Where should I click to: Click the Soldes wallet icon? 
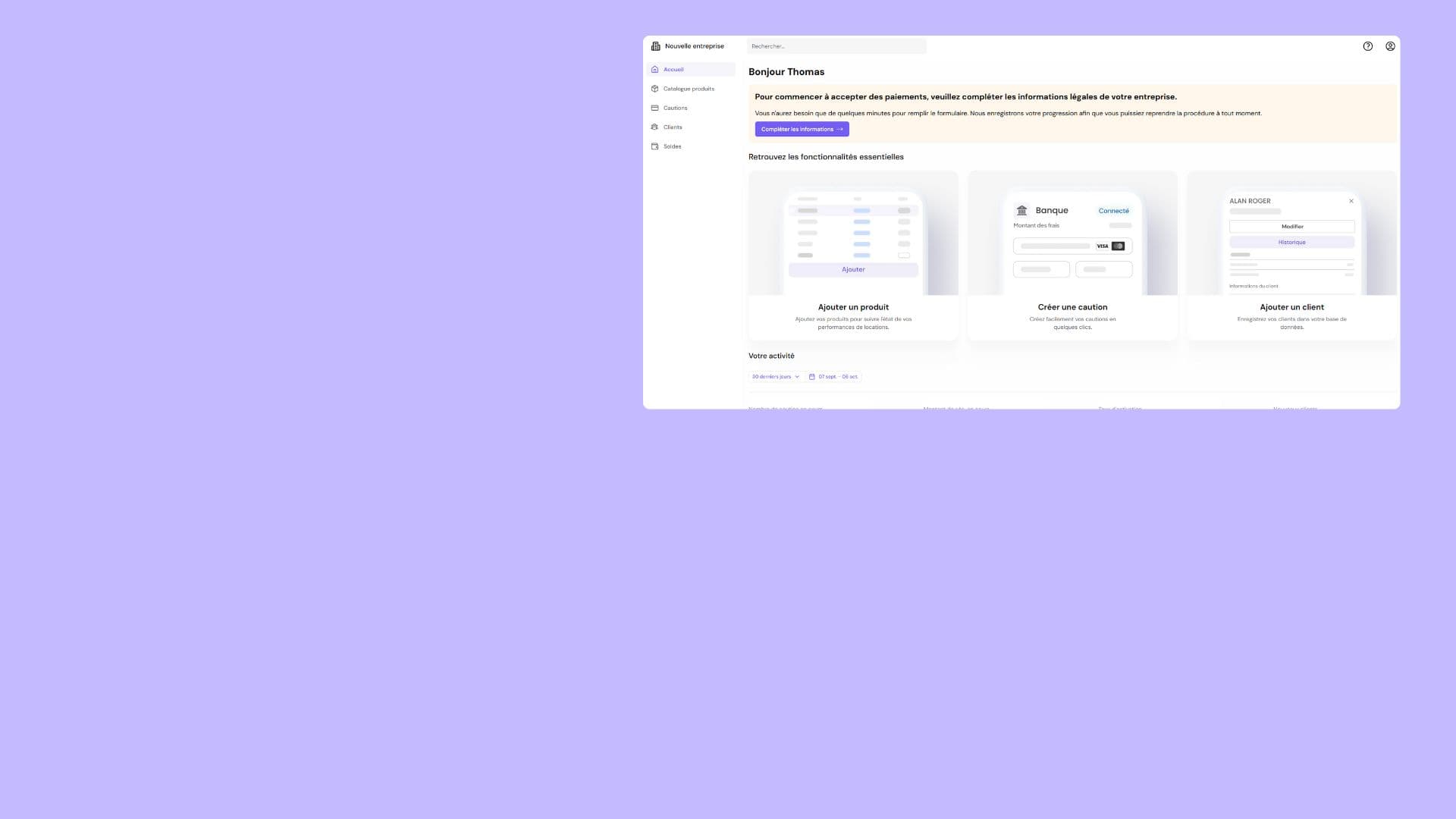coord(654,146)
